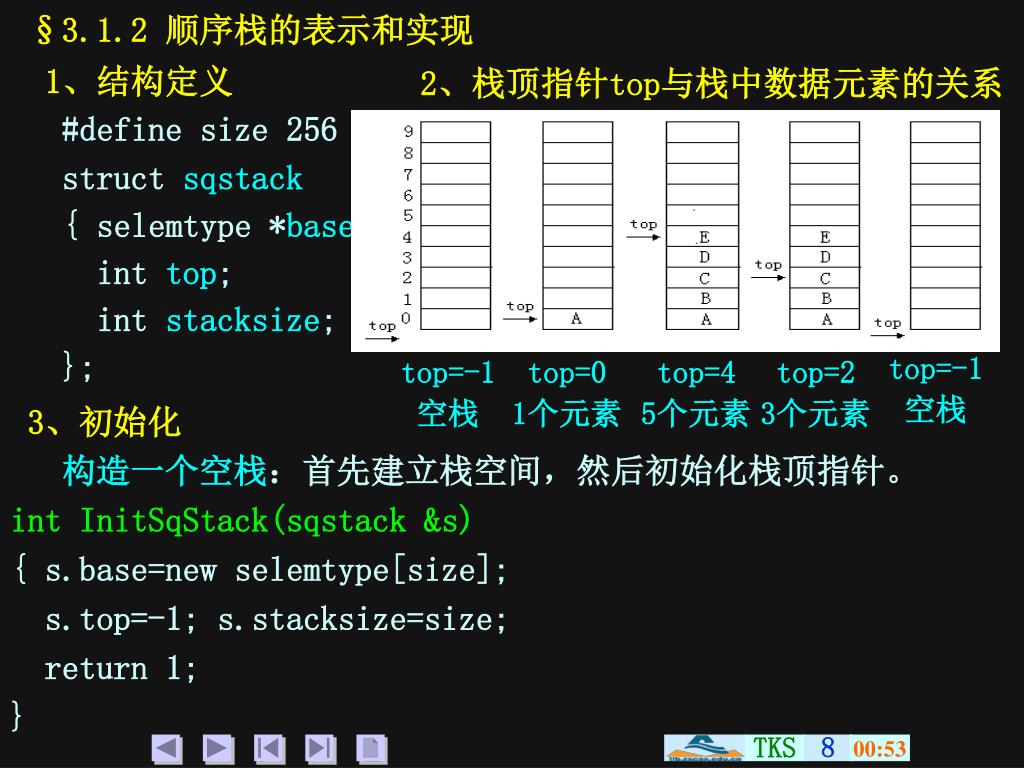Click the stack diagram image

[675, 231]
